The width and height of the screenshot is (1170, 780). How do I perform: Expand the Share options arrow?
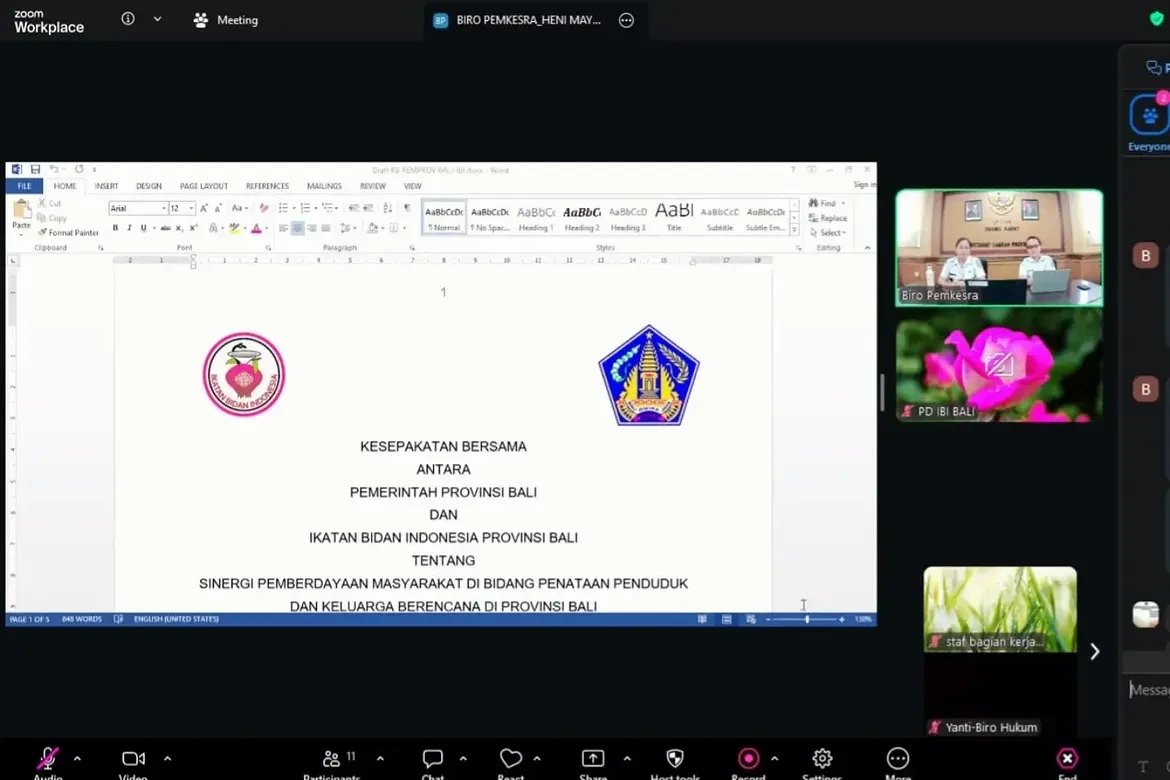pyautogui.click(x=627, y=758)
